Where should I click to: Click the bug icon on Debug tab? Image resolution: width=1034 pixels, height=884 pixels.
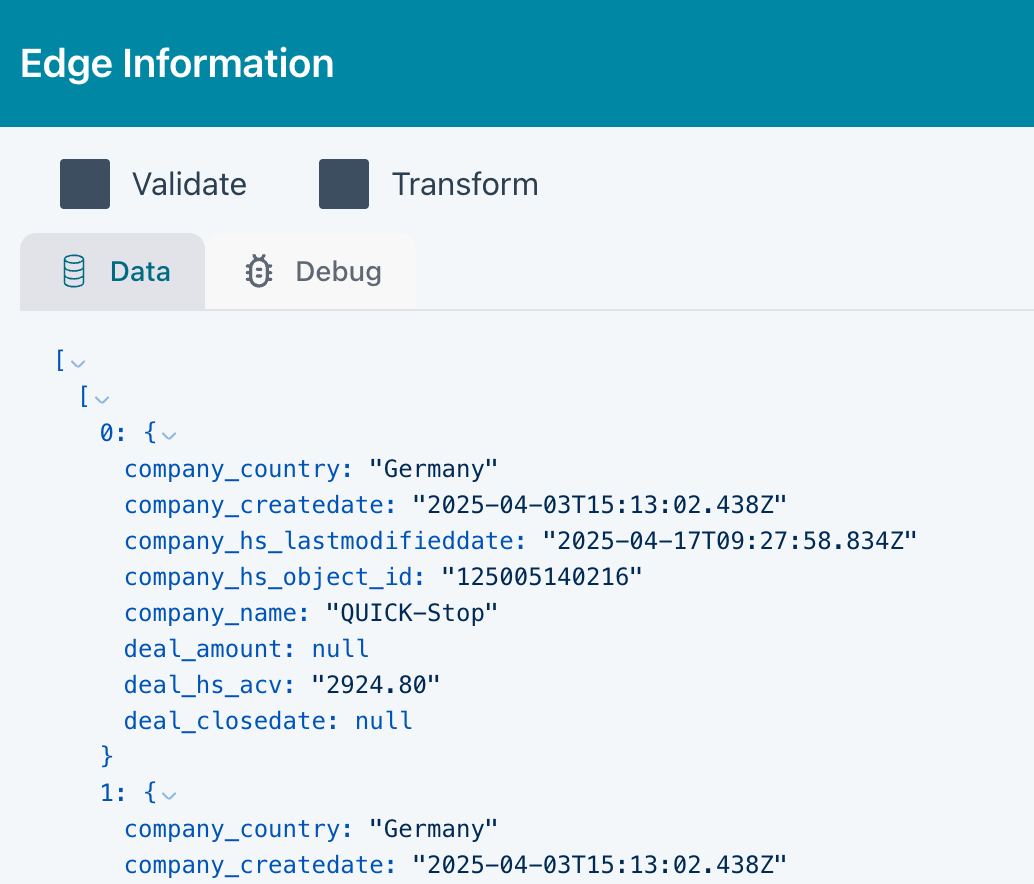click(x=259, y=272)
